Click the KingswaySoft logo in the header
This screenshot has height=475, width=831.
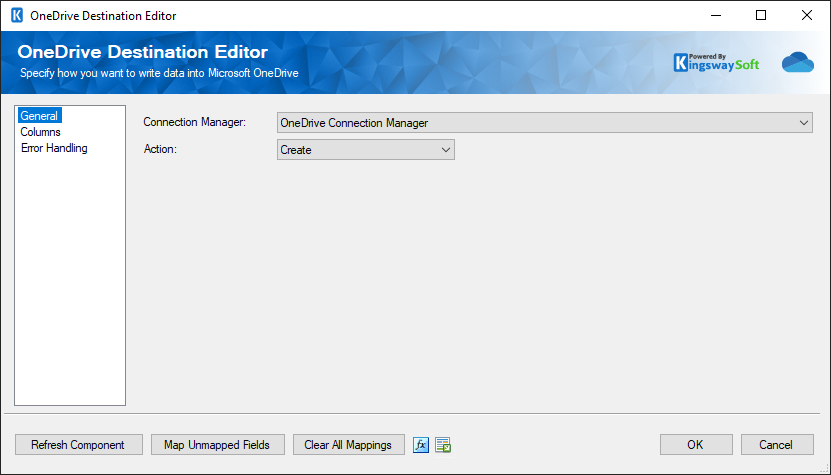click(x=716, y=63)
